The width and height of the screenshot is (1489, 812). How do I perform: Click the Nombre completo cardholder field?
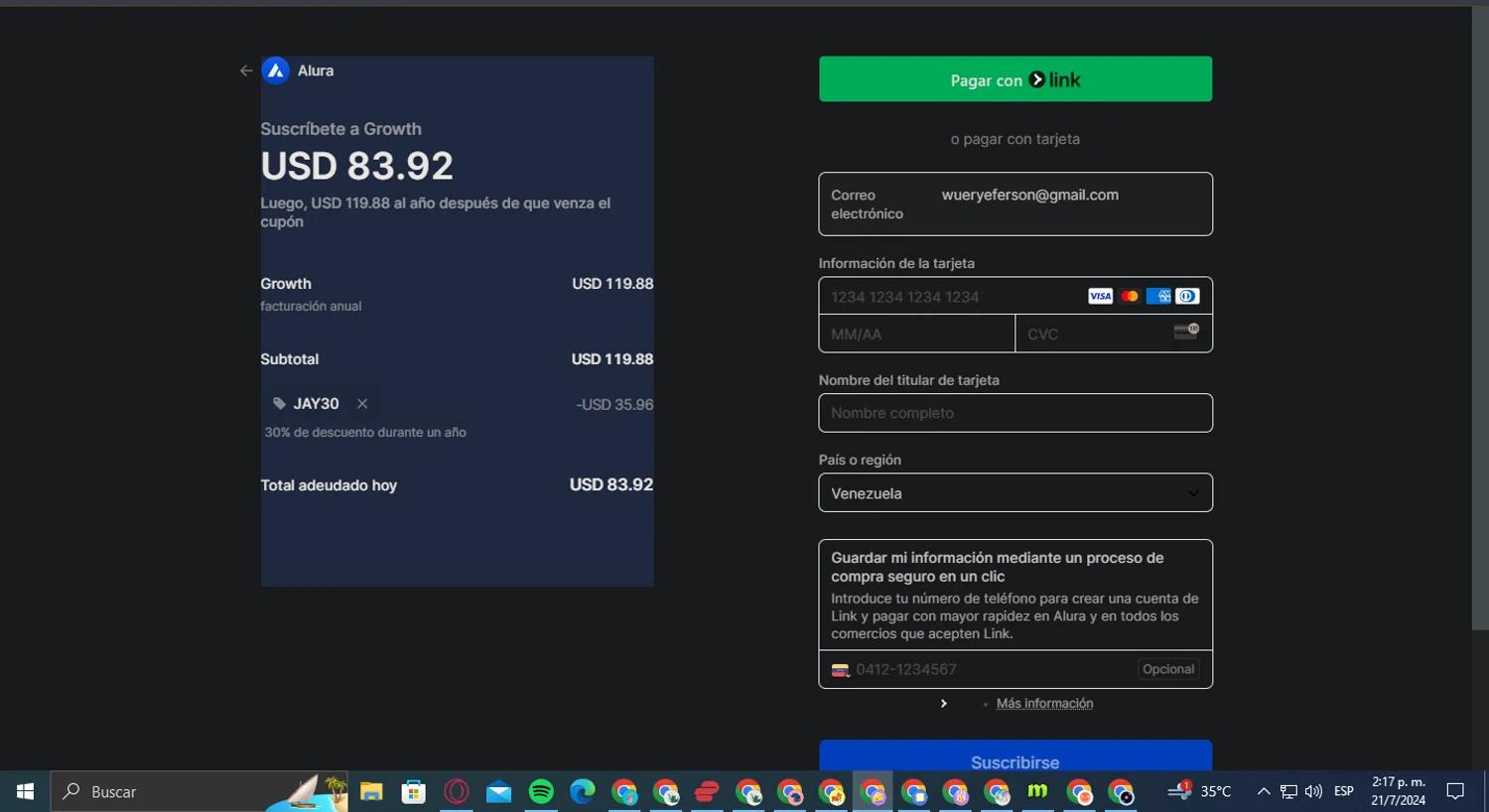[1015, 413]
